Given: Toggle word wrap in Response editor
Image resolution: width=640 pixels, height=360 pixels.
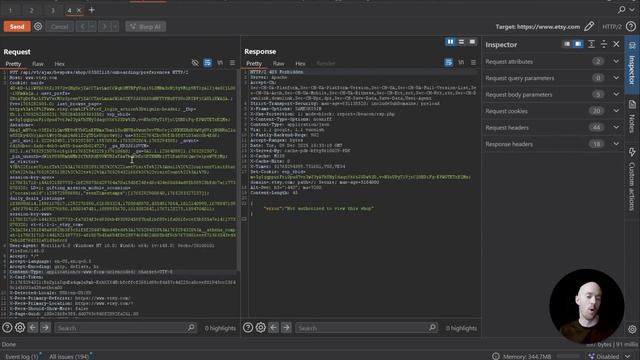Looking at the screenshot, I should coord(449,62).
